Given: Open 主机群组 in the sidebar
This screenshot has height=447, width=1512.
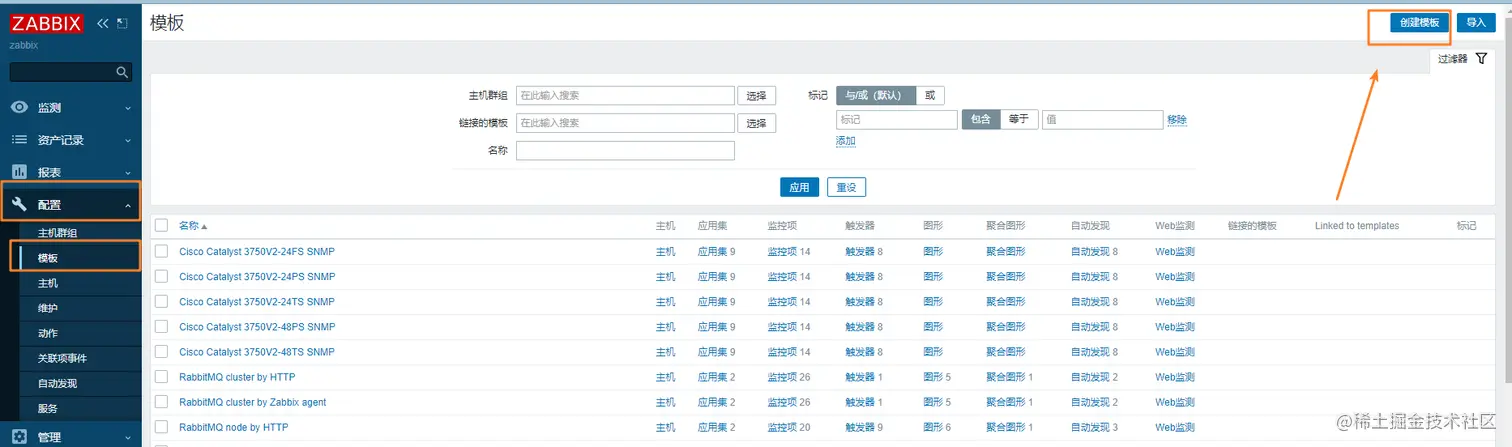Looking at the screenshot, I should [57, 233].
